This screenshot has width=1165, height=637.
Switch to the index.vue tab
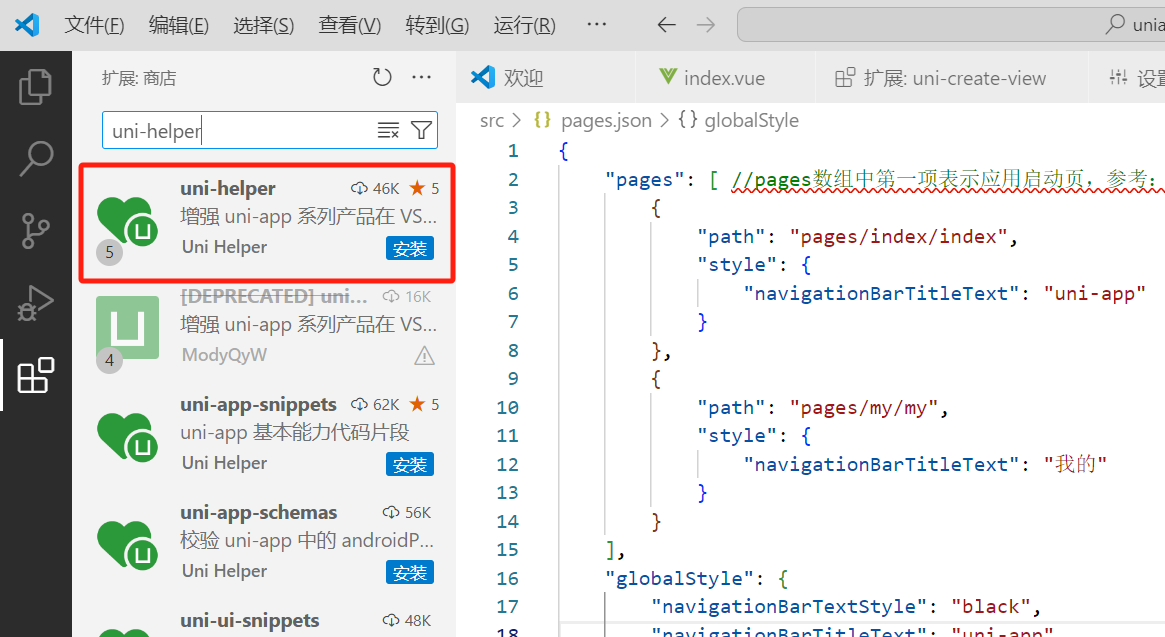point(725,77)
